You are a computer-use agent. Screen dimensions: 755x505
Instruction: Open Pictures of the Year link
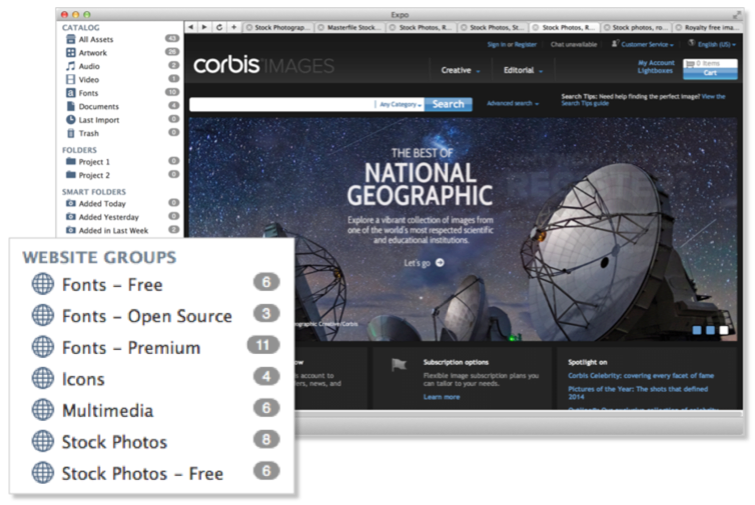tap(638, 392)
